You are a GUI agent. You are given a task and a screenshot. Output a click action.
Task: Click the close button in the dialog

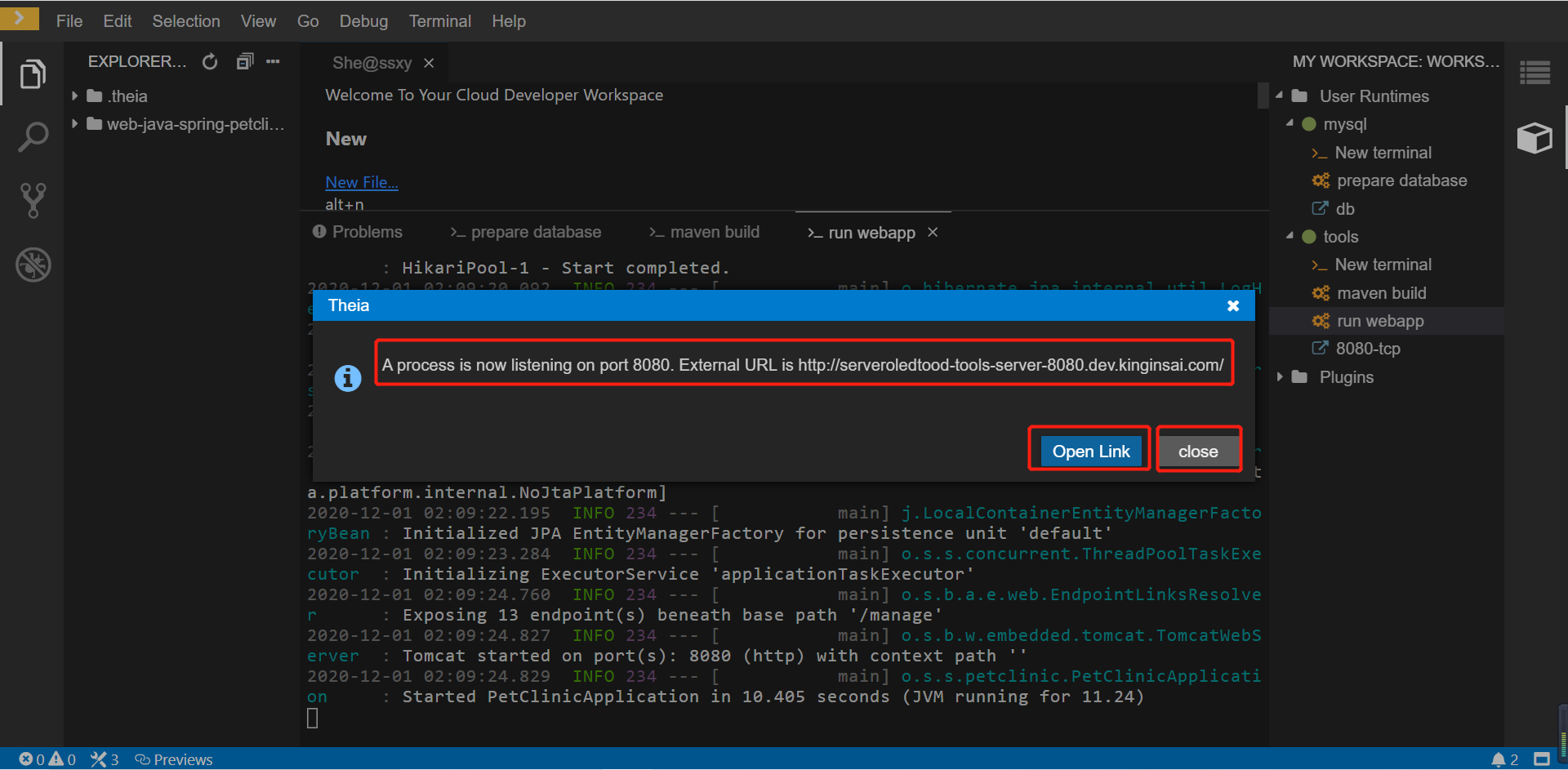1198,451
